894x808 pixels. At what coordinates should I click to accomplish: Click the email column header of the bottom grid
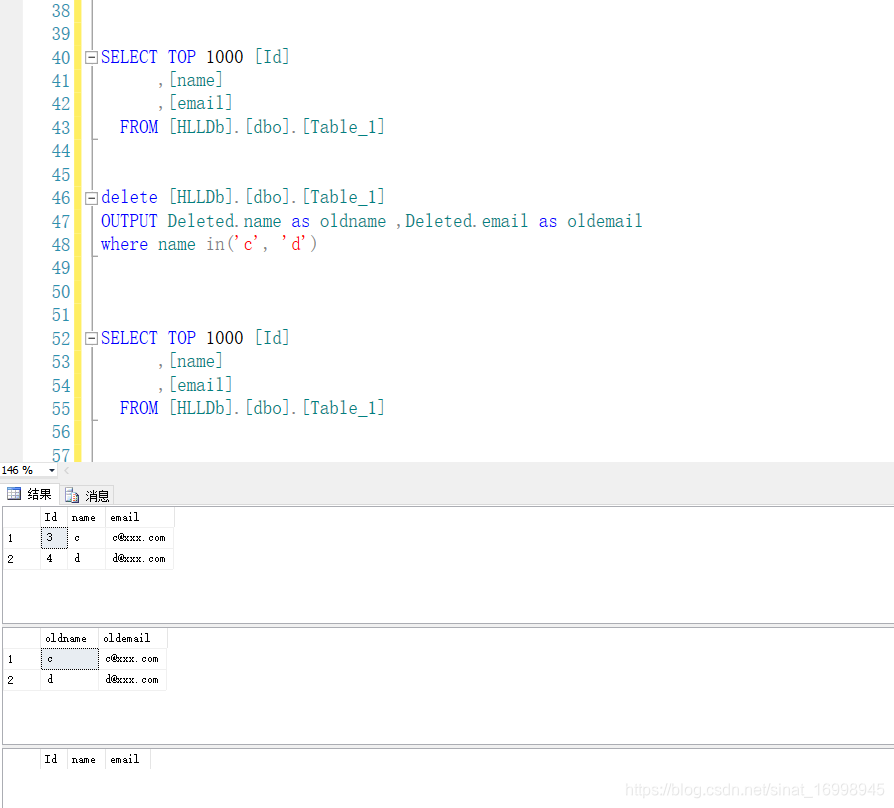(x=125, y=759)
